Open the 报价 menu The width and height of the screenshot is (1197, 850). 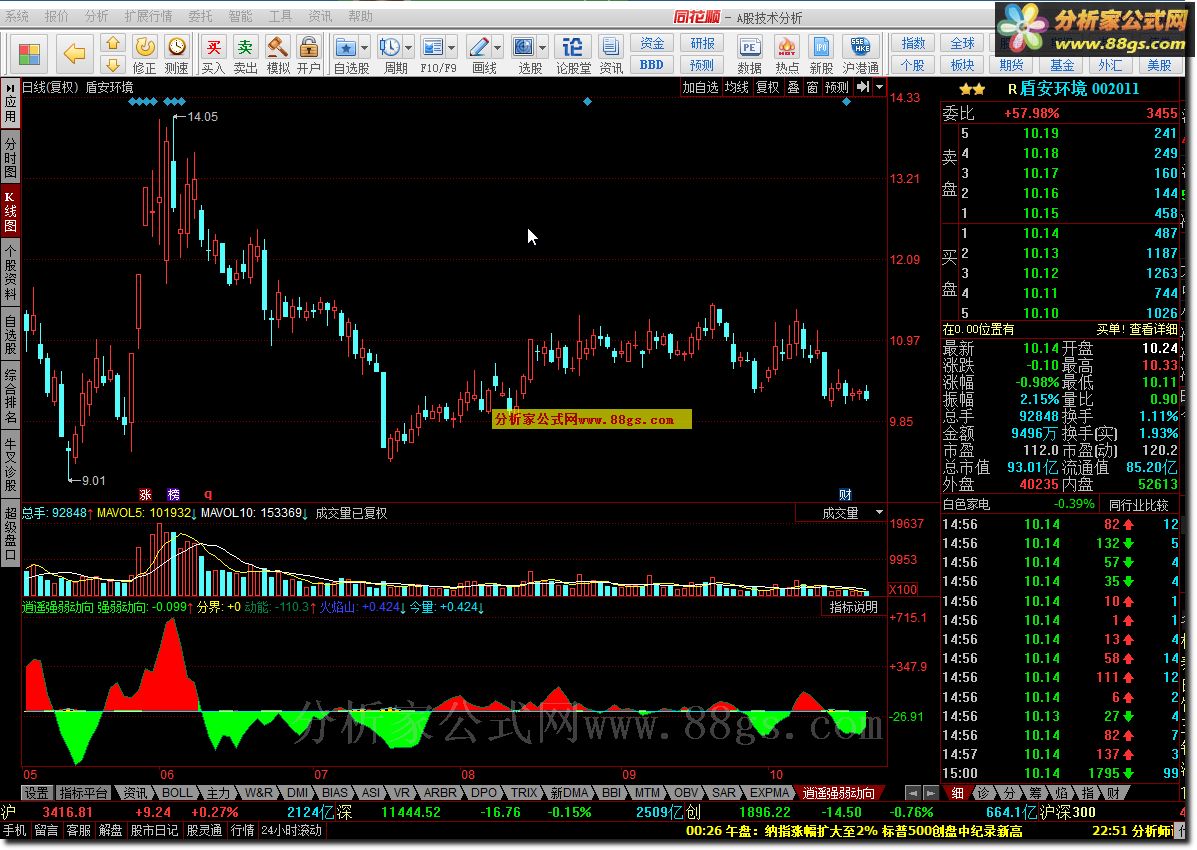56,16
